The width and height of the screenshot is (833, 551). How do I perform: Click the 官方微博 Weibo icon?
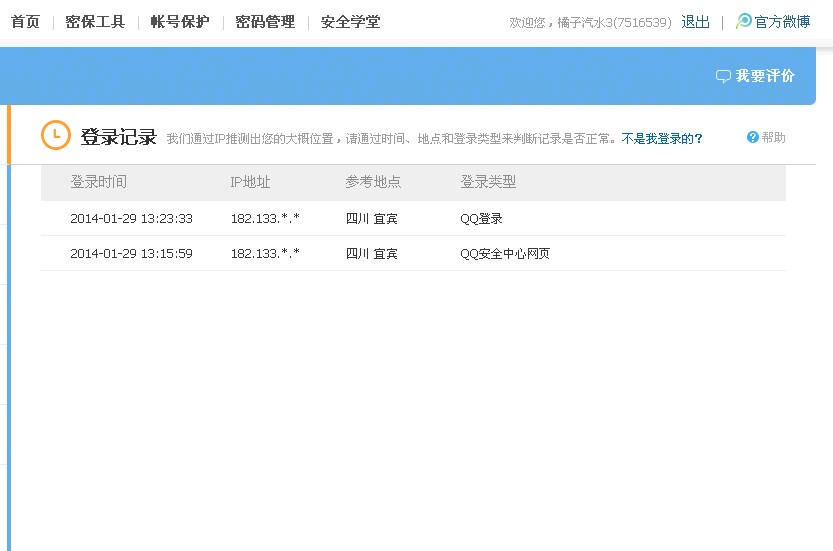[744, 21]
